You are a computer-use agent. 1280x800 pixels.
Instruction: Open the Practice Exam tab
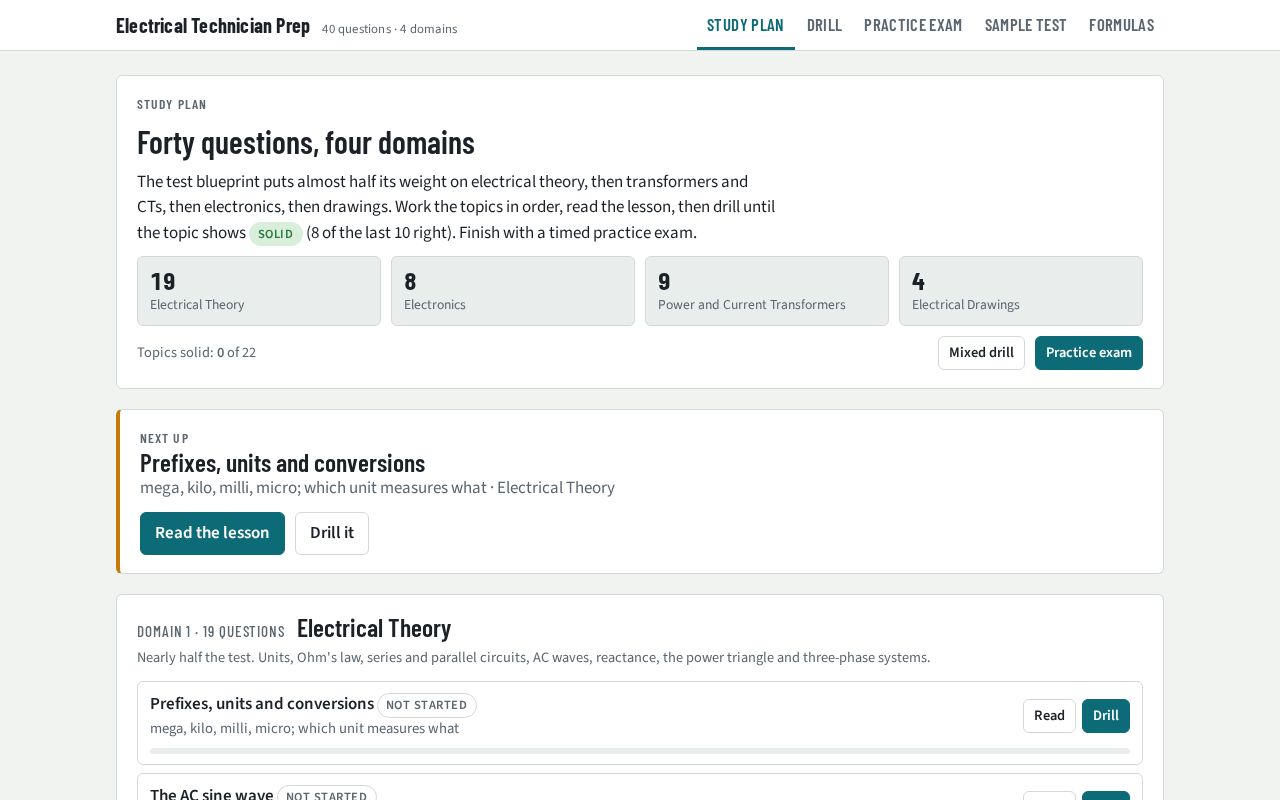click(913, 25)
